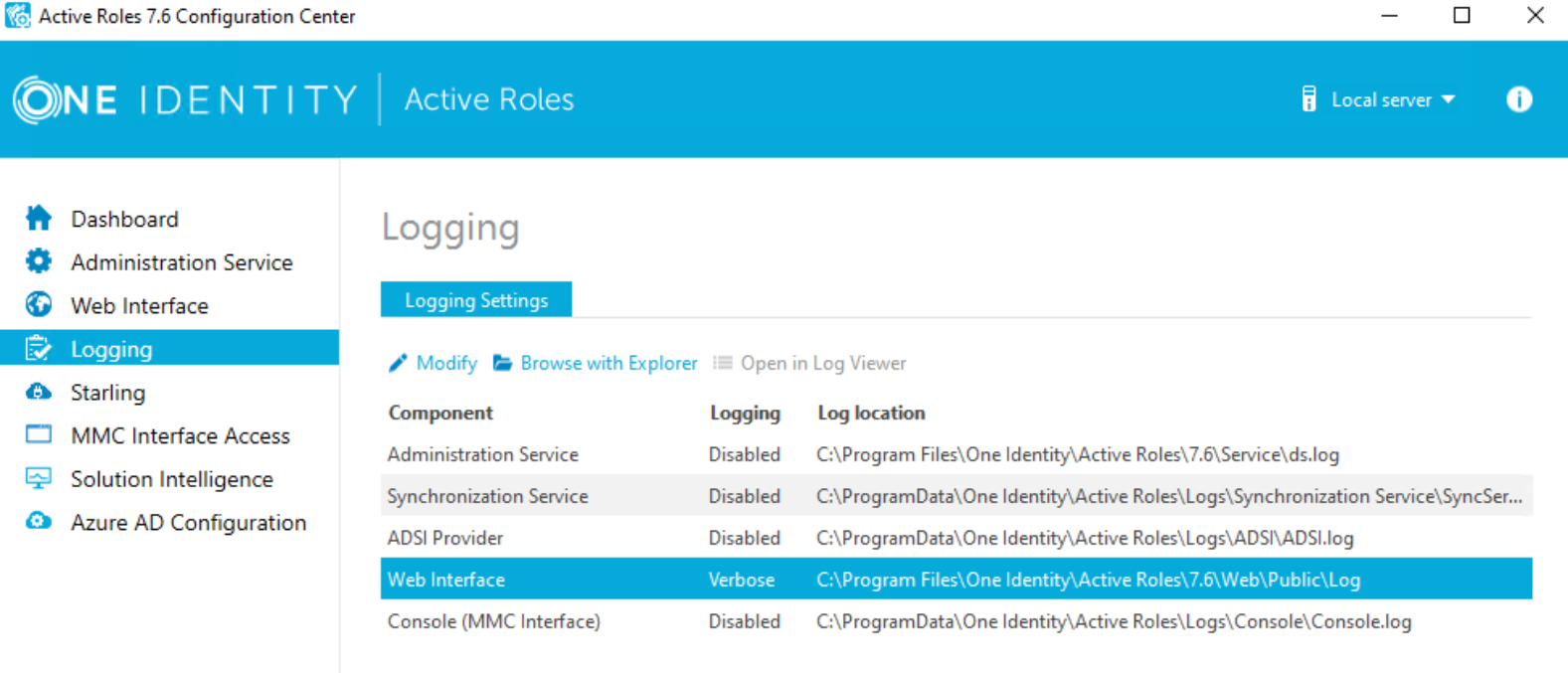
Task: Click the Open in Log Viewer list icon
Action: (x=723, y=363)
